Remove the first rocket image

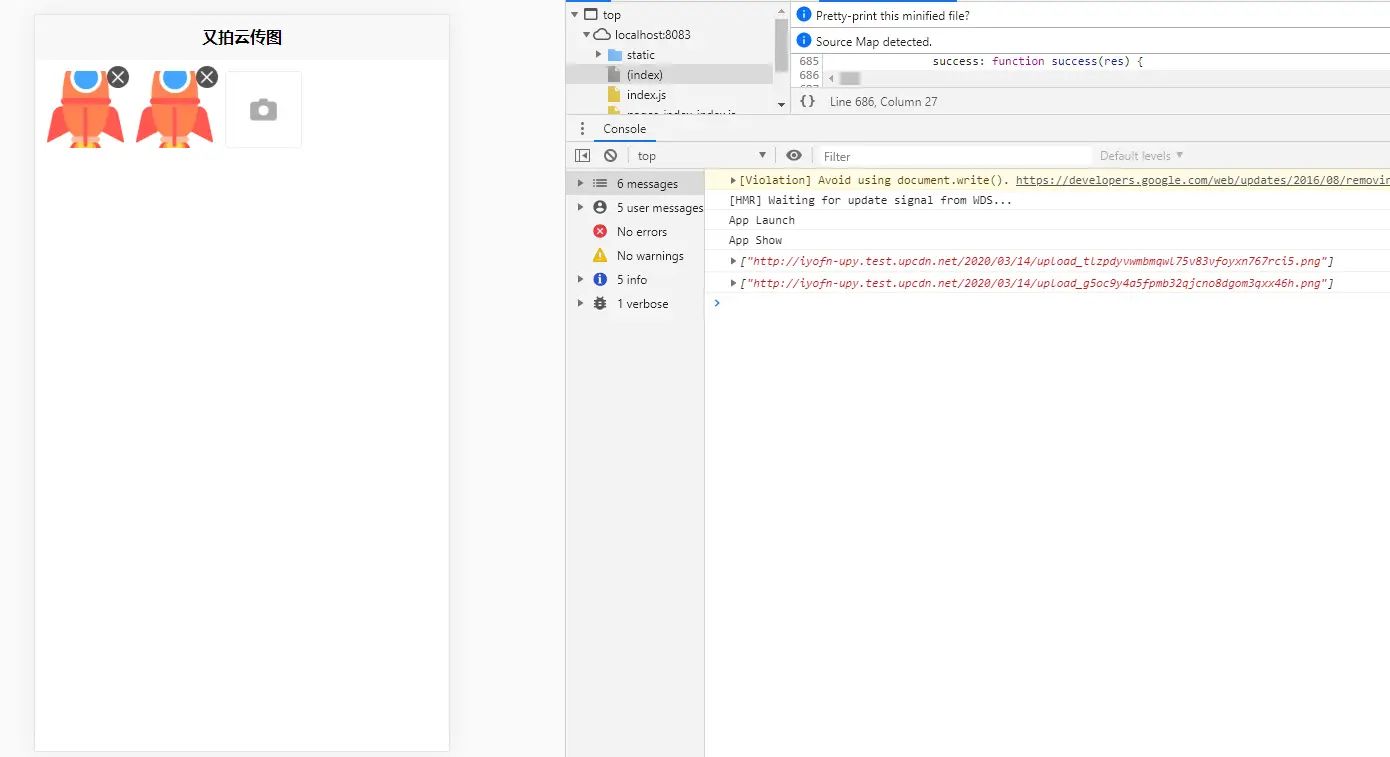118,77
